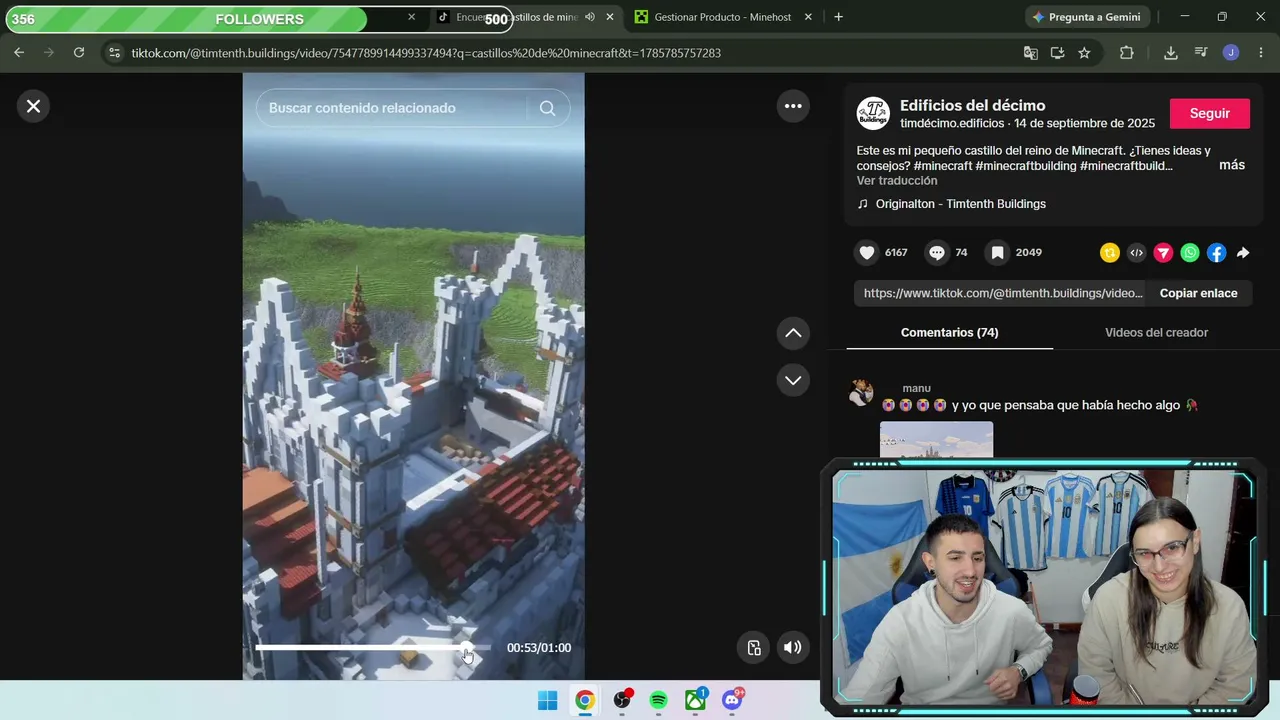Share the video to Facebook
Viewport: 1280px width, 720px height.
pos(1216,253)
